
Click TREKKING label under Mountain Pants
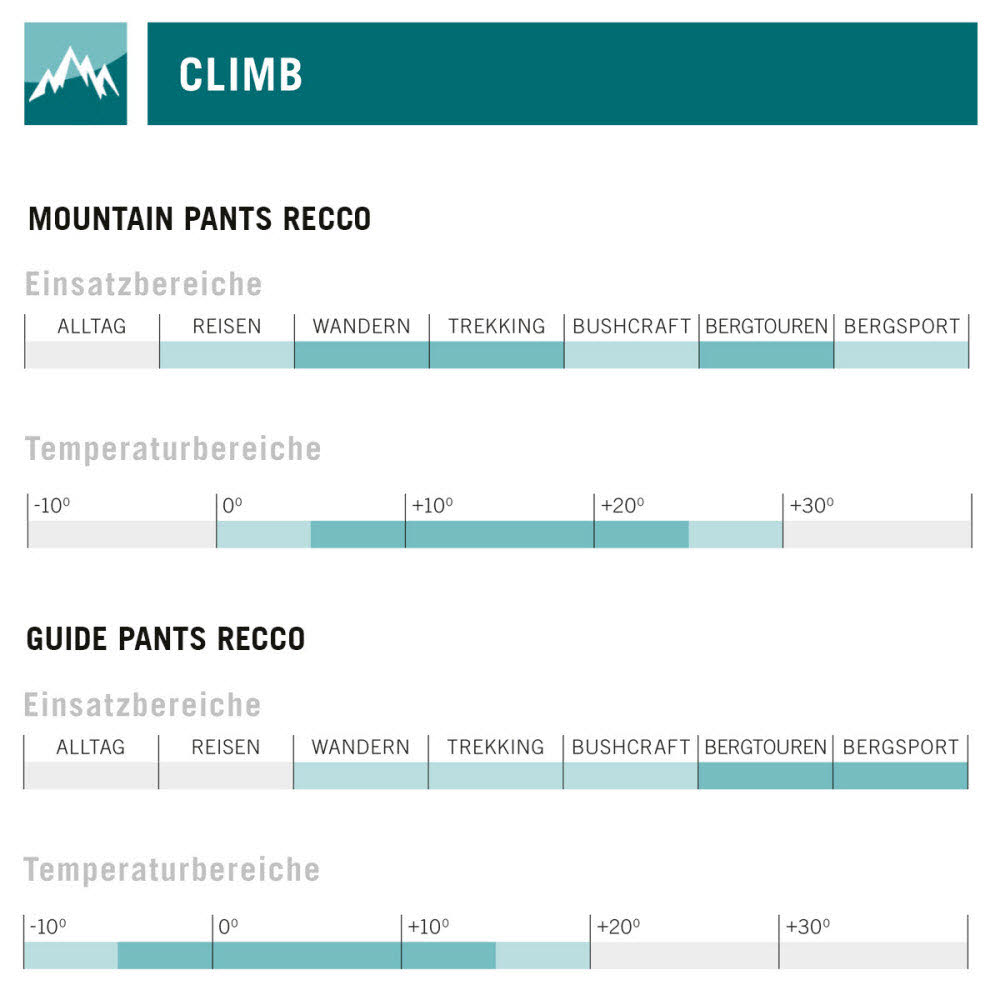tap(497, 326)
